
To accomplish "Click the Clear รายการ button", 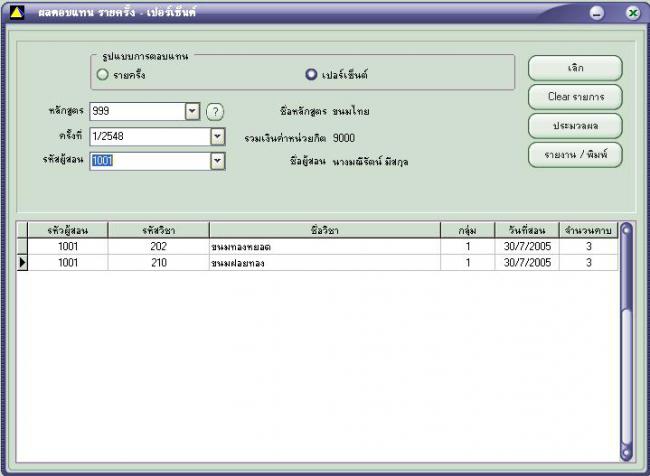I will click(x=575, y=97).
